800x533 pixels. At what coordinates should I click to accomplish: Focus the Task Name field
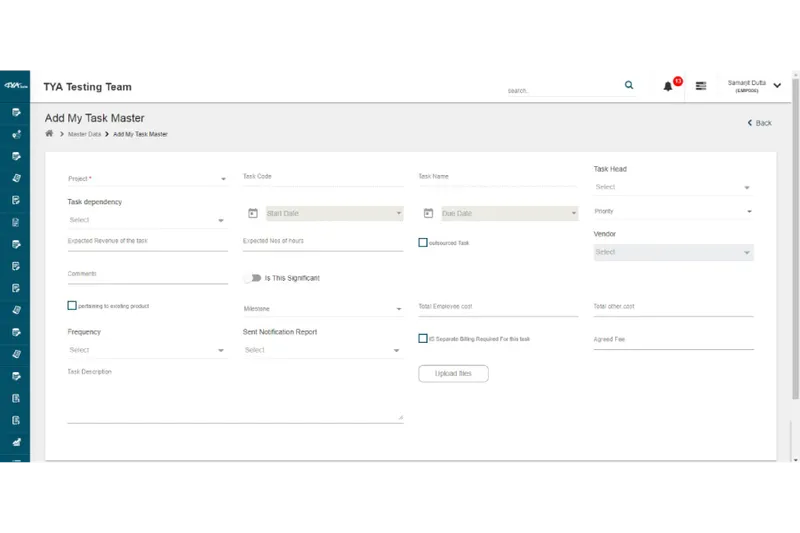tap(498, 179)
